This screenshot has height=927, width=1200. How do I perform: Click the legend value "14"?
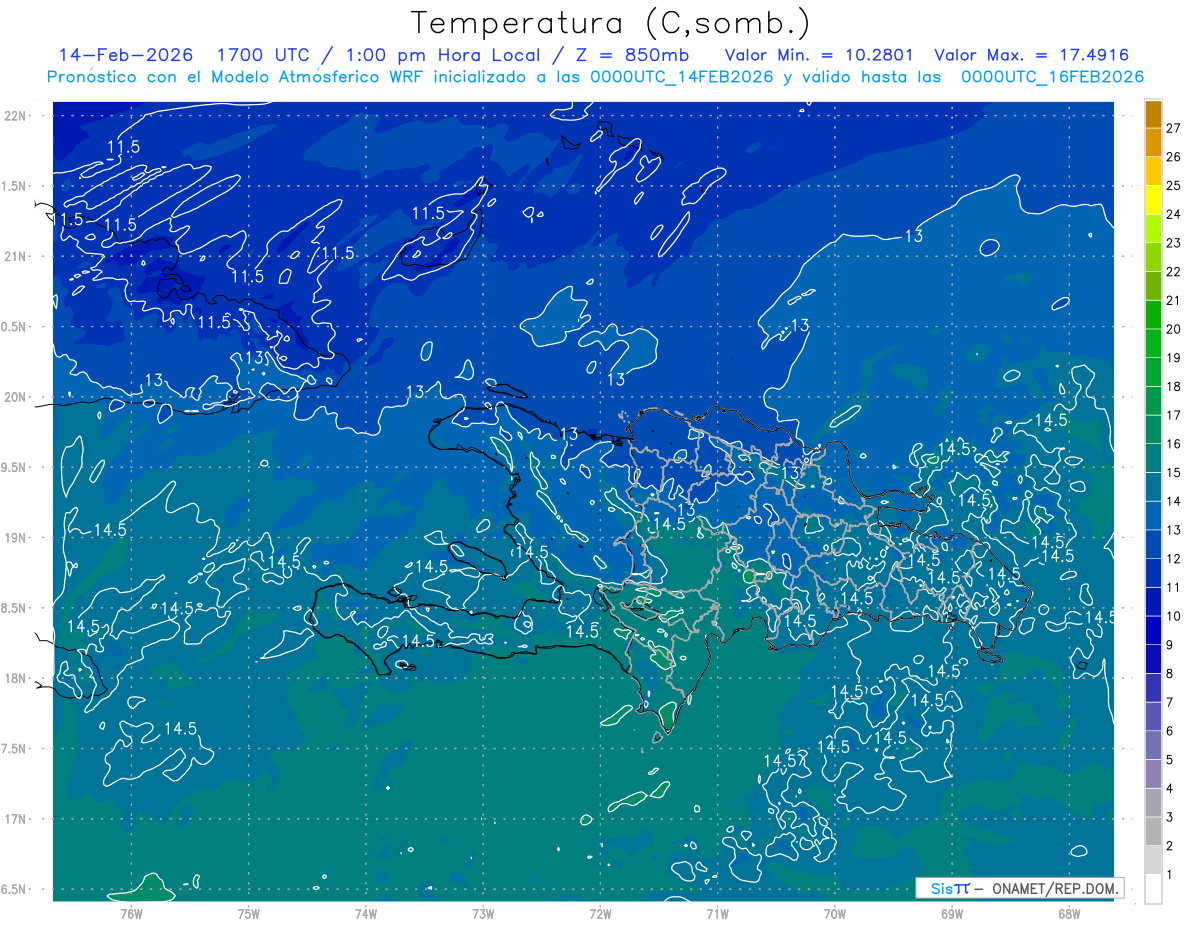tap(1173, 501)
